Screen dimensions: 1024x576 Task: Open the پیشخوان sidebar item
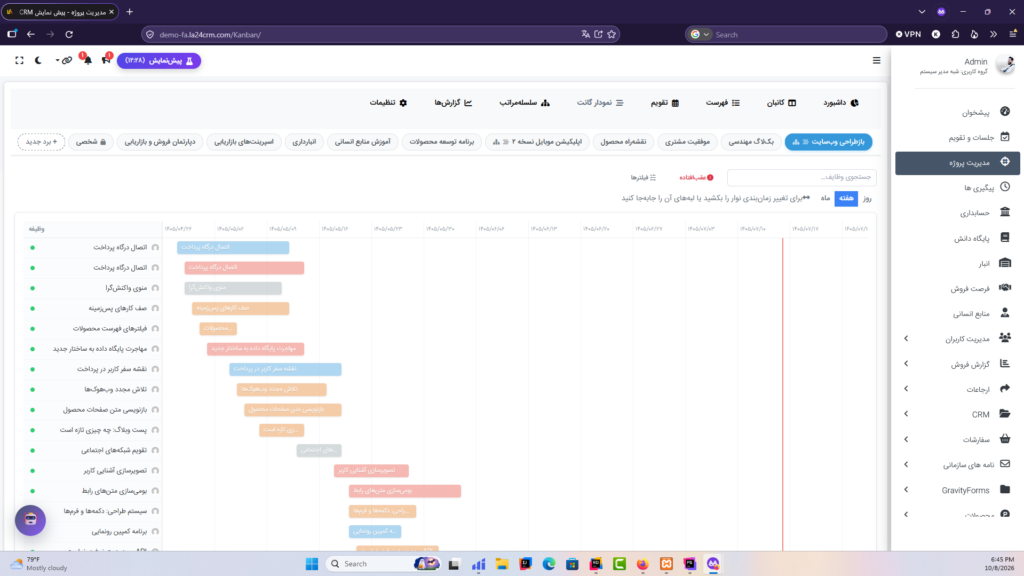coord(957,112)
